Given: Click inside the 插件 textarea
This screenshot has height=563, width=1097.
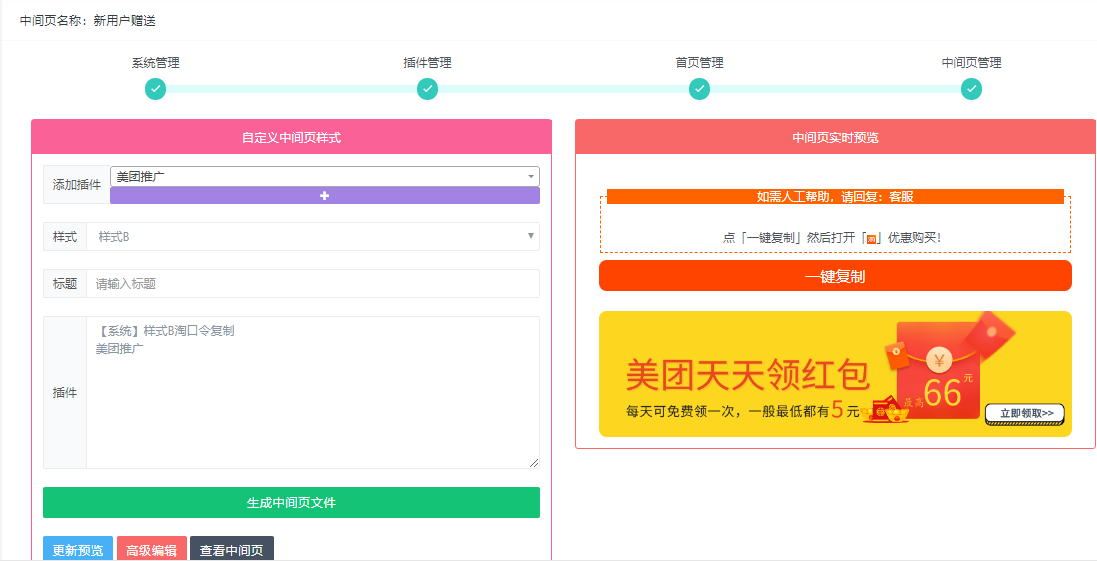Looking at the screenshot, I should 313,392.
